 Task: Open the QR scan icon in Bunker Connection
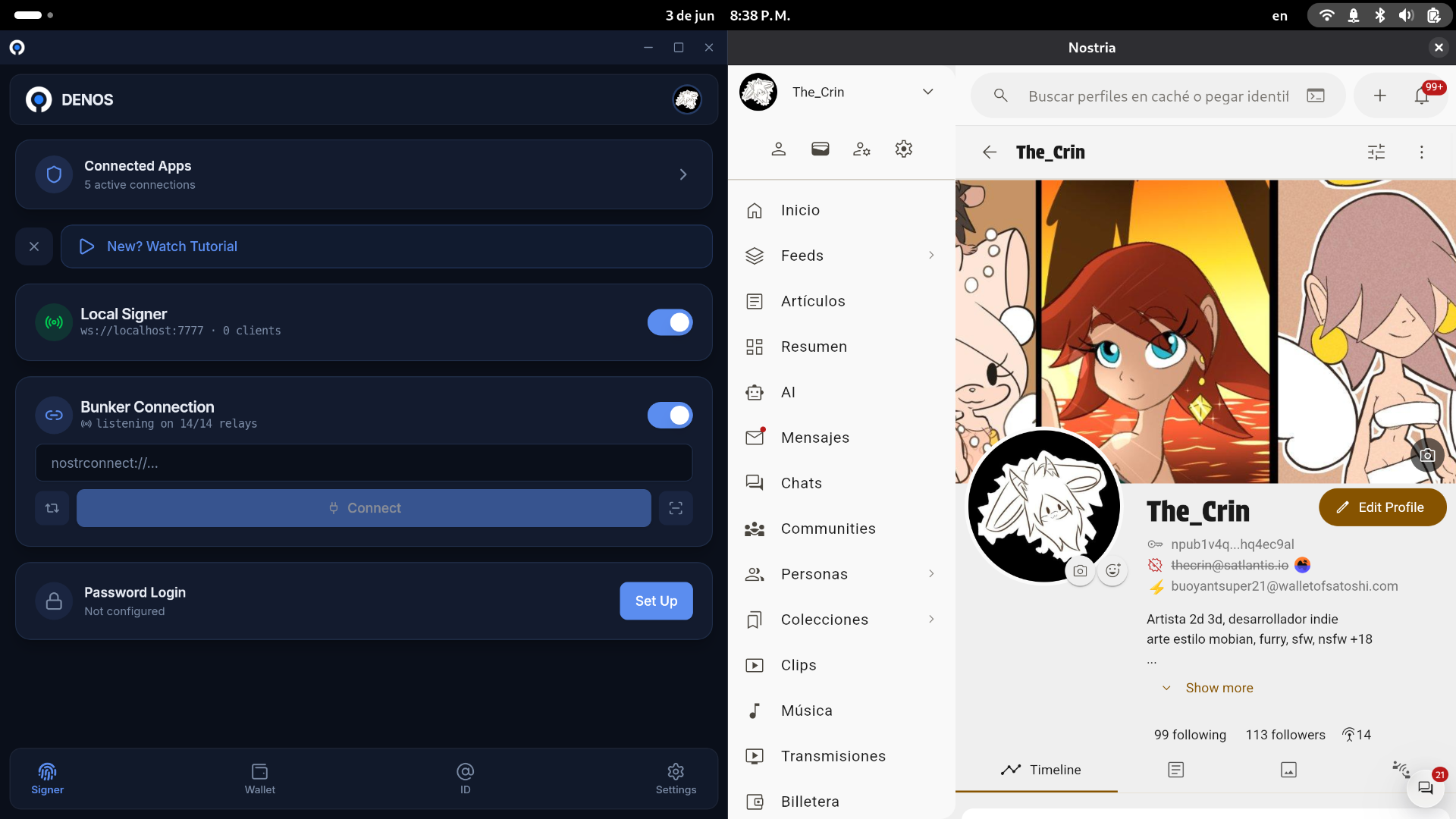(x=676, y=508)
